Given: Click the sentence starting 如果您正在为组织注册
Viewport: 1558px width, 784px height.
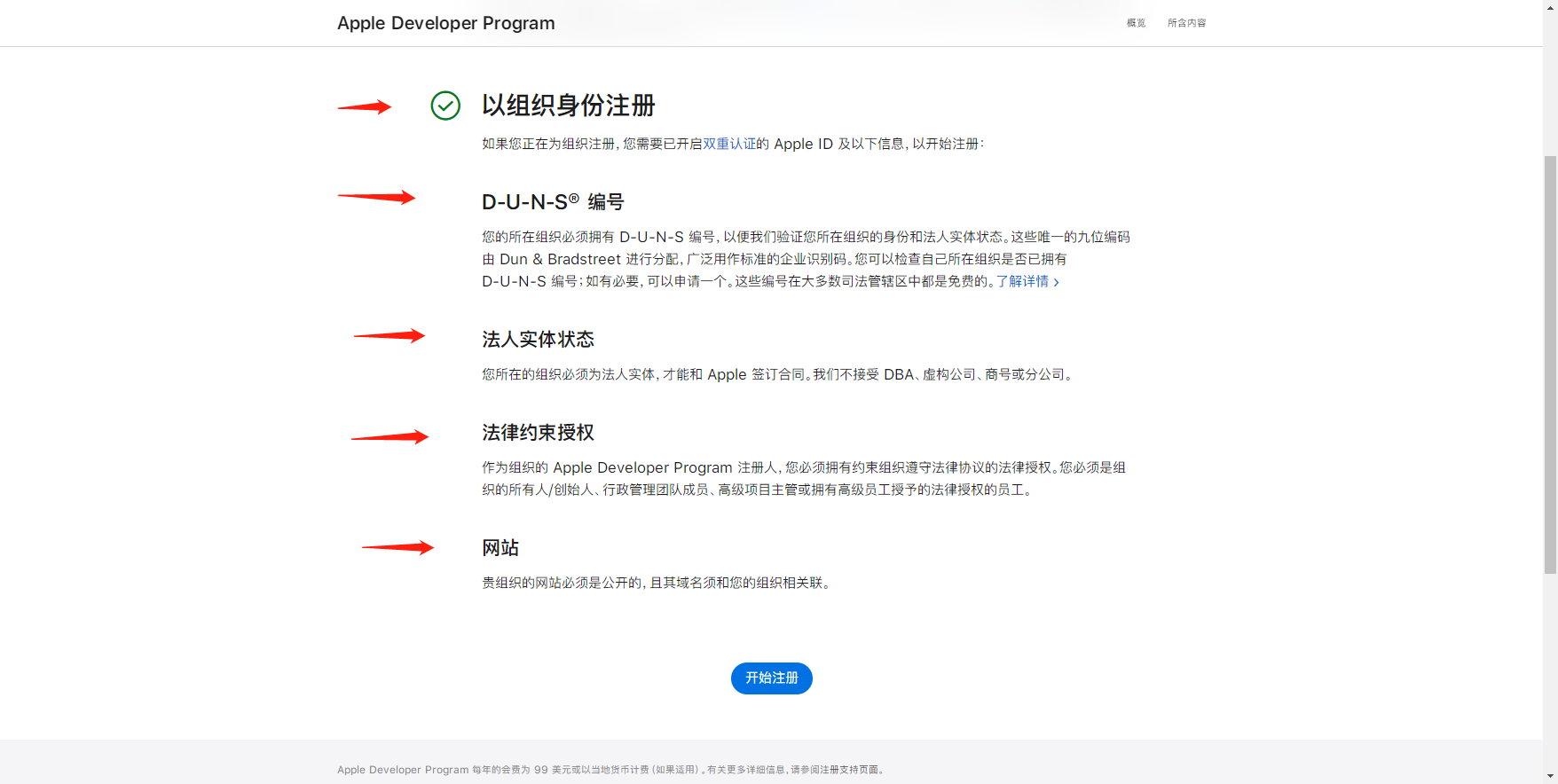Looking at the screenshot, I should point(733,144).
